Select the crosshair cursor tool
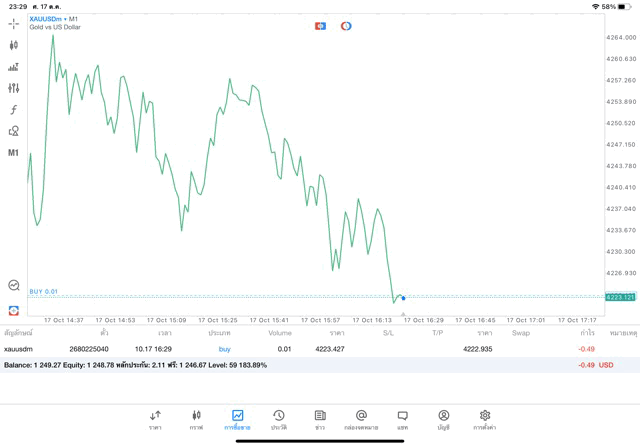640x447 pixels. [x=14, y=23]
